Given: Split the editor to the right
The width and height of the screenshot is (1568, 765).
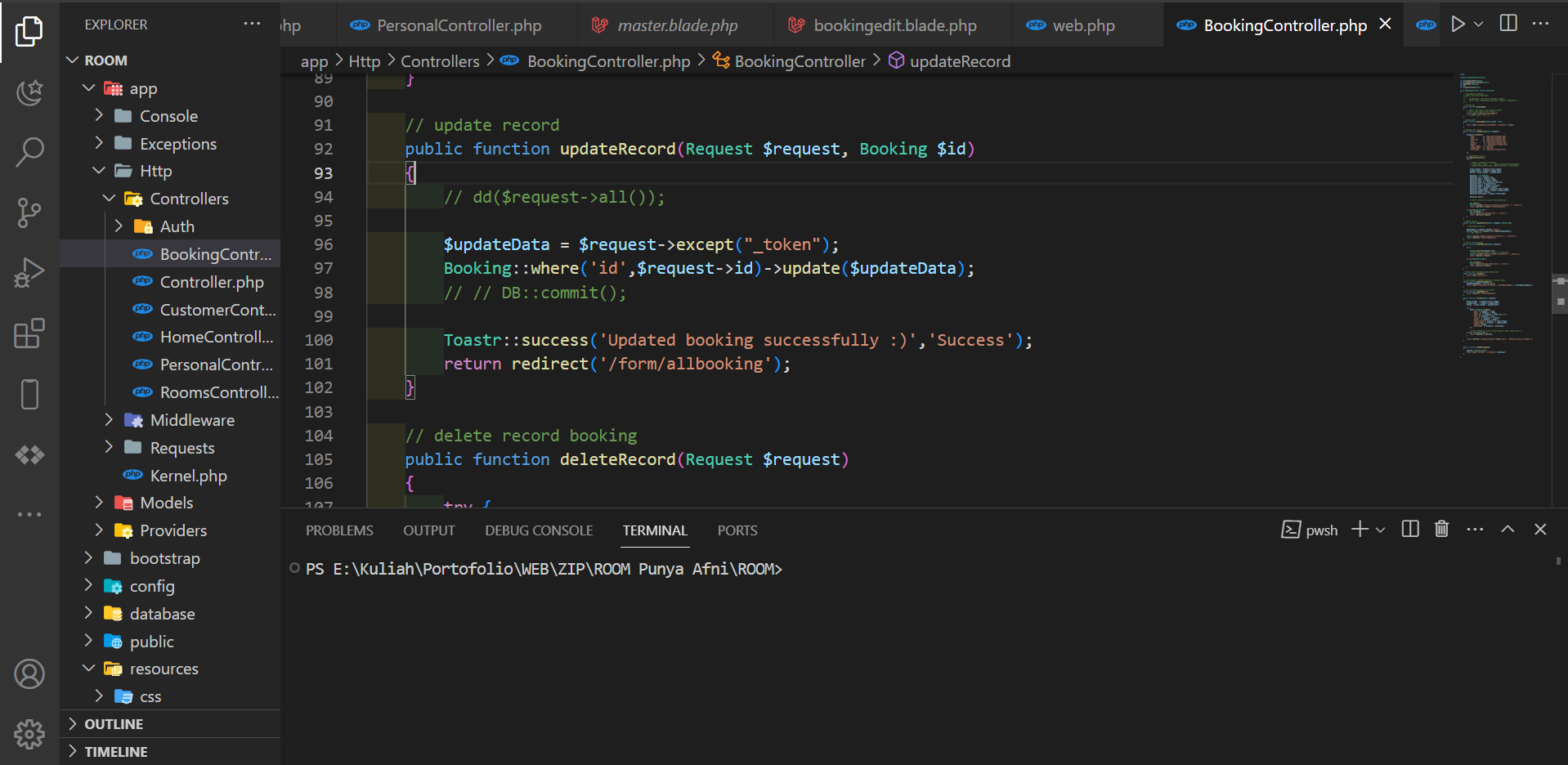Looking at the screenshot, I should click(1508, 24).
